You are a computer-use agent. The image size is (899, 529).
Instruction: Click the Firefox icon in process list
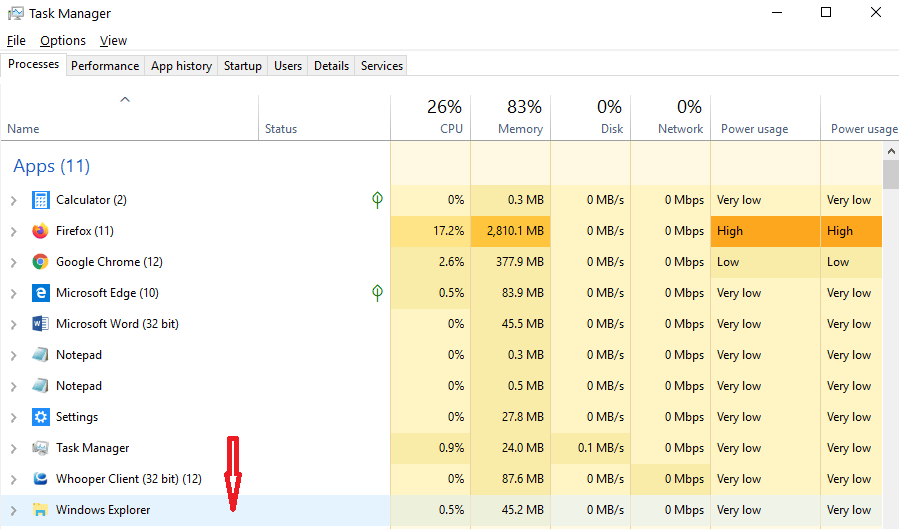point(40,231)
